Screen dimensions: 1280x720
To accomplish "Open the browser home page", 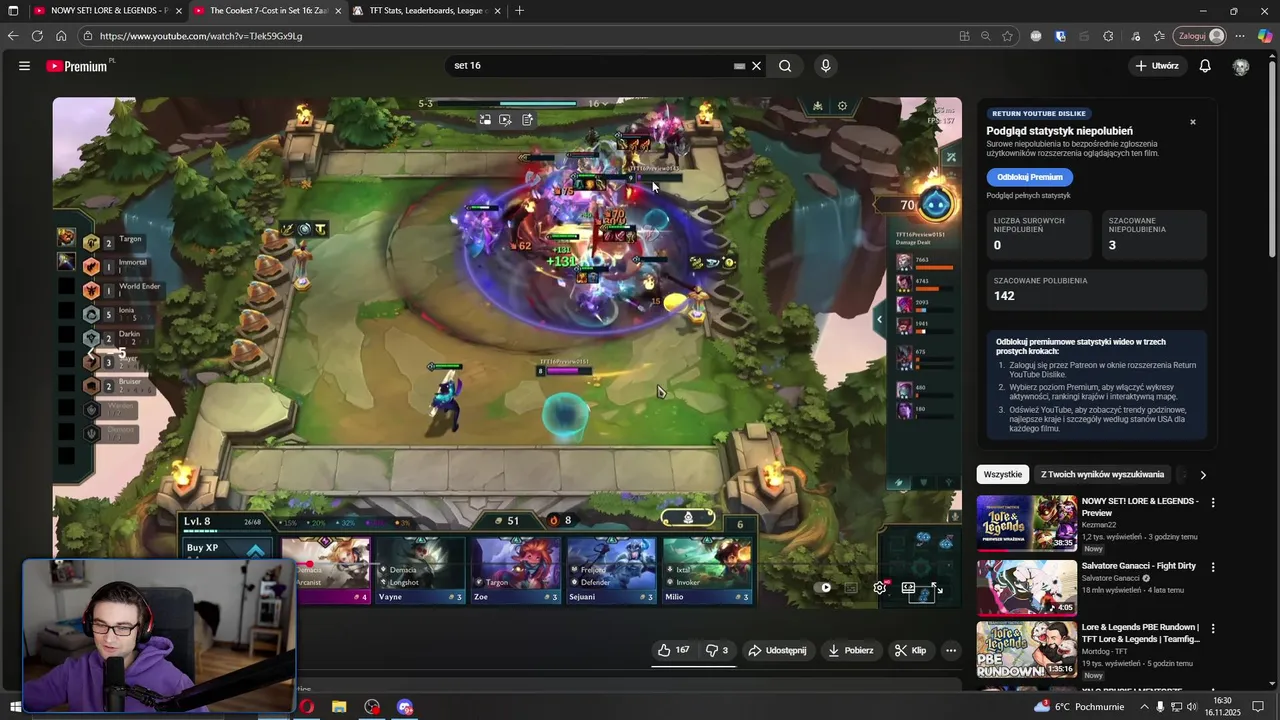I will click(61, 36).
